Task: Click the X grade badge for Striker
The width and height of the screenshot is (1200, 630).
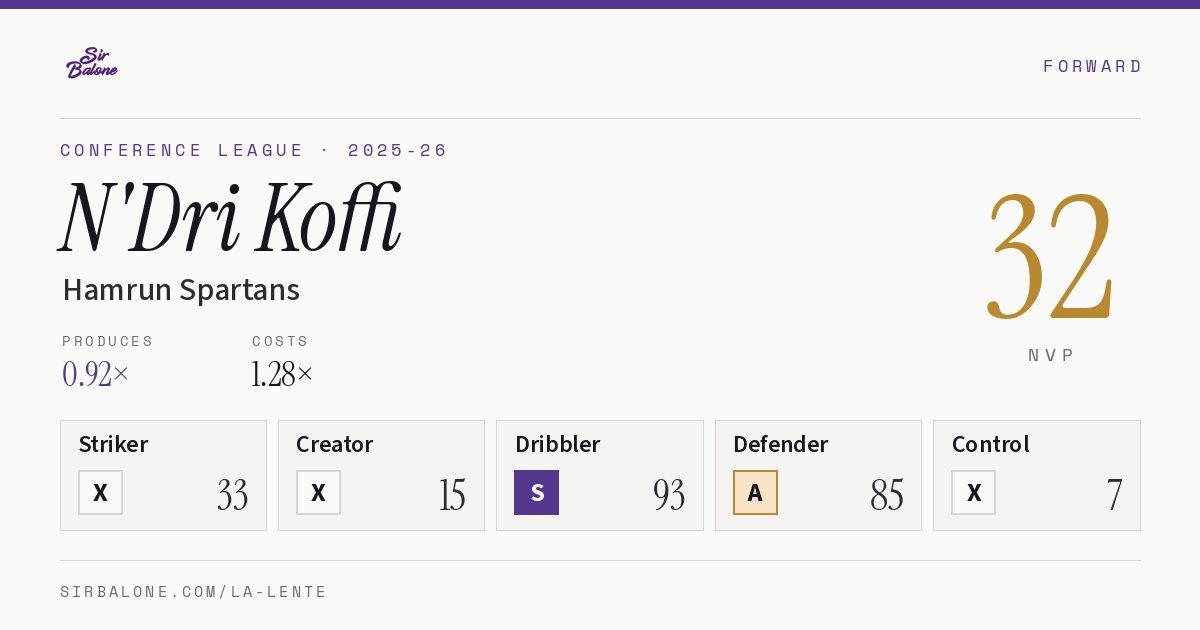Action: [x=101, y=493]
